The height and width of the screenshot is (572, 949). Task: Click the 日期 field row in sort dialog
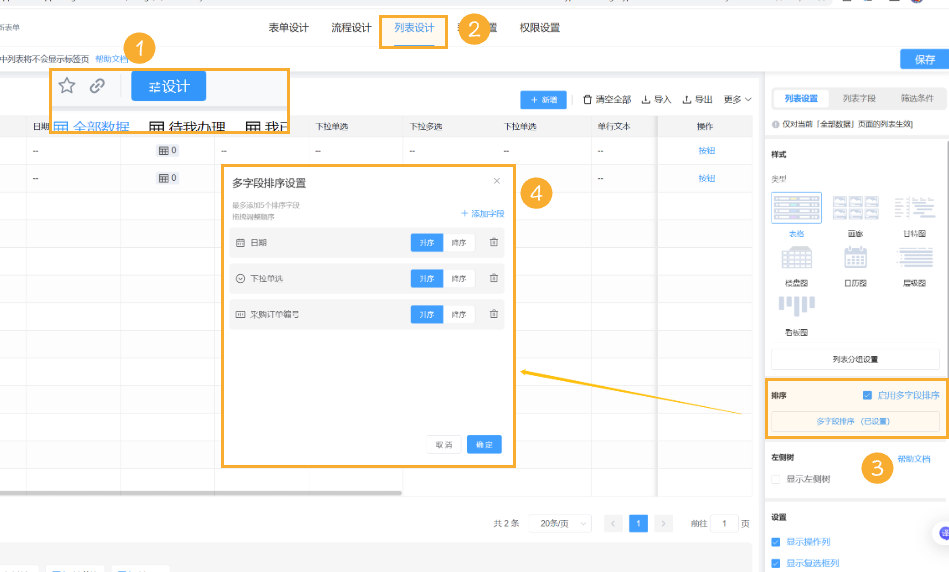tap(367, 242)
